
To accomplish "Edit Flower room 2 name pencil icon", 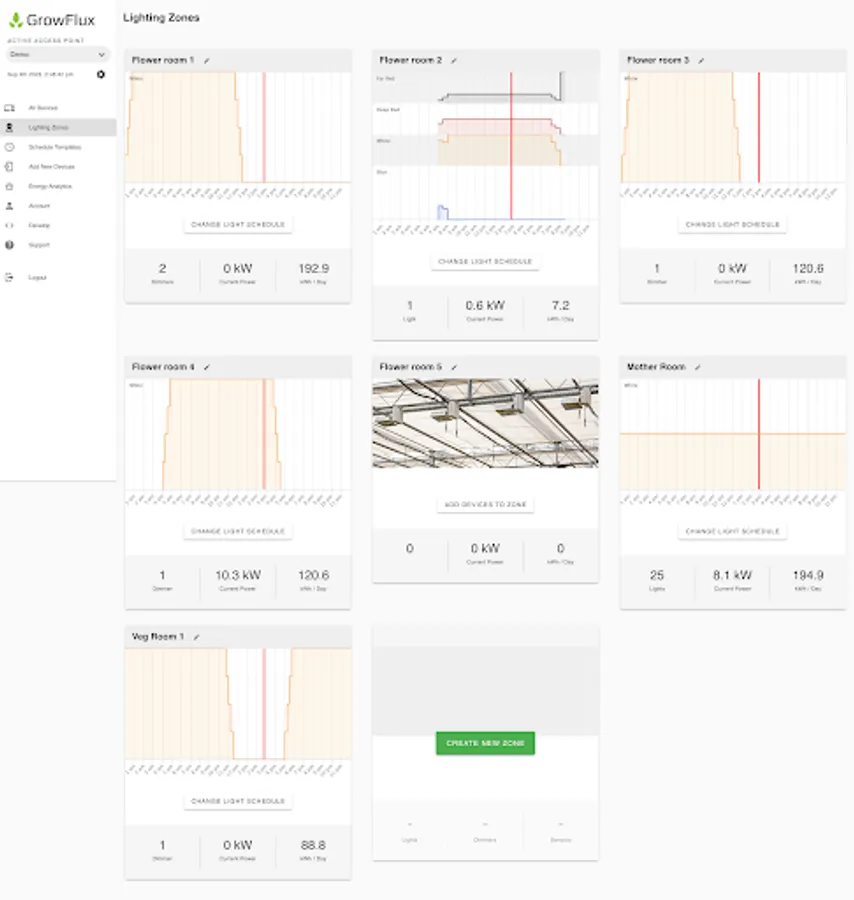I will click(454, 60).
